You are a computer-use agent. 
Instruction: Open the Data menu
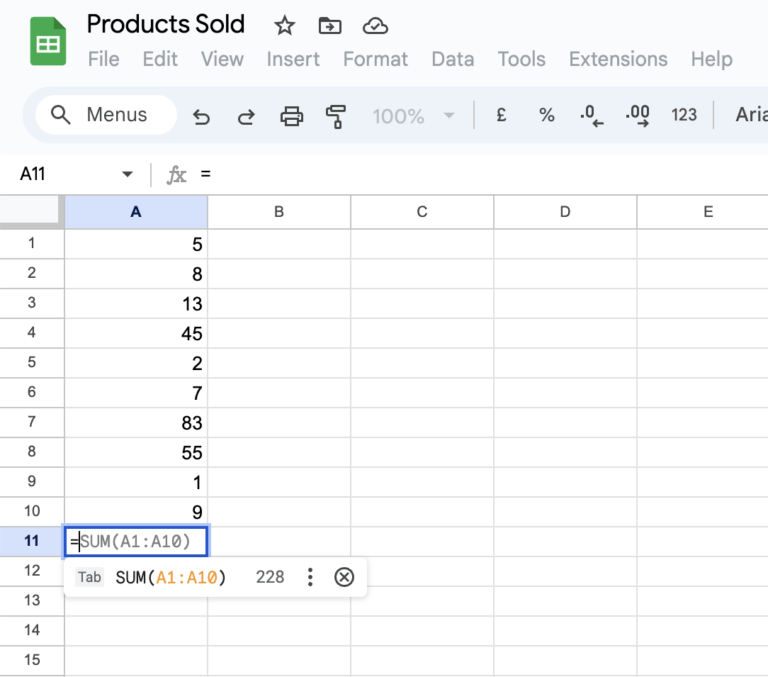point(453,59)
